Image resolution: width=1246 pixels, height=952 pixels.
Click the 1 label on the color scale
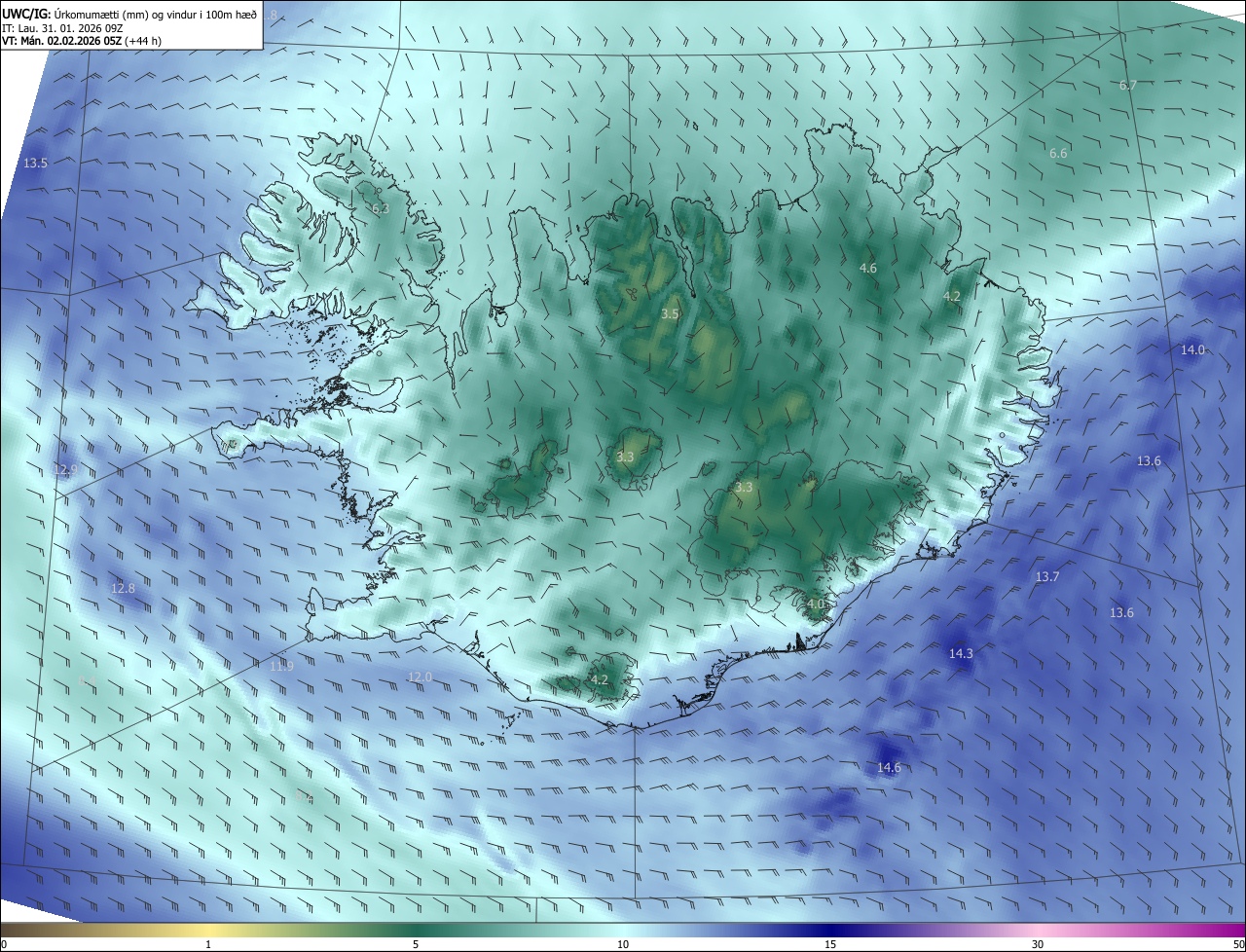[208, 944]
